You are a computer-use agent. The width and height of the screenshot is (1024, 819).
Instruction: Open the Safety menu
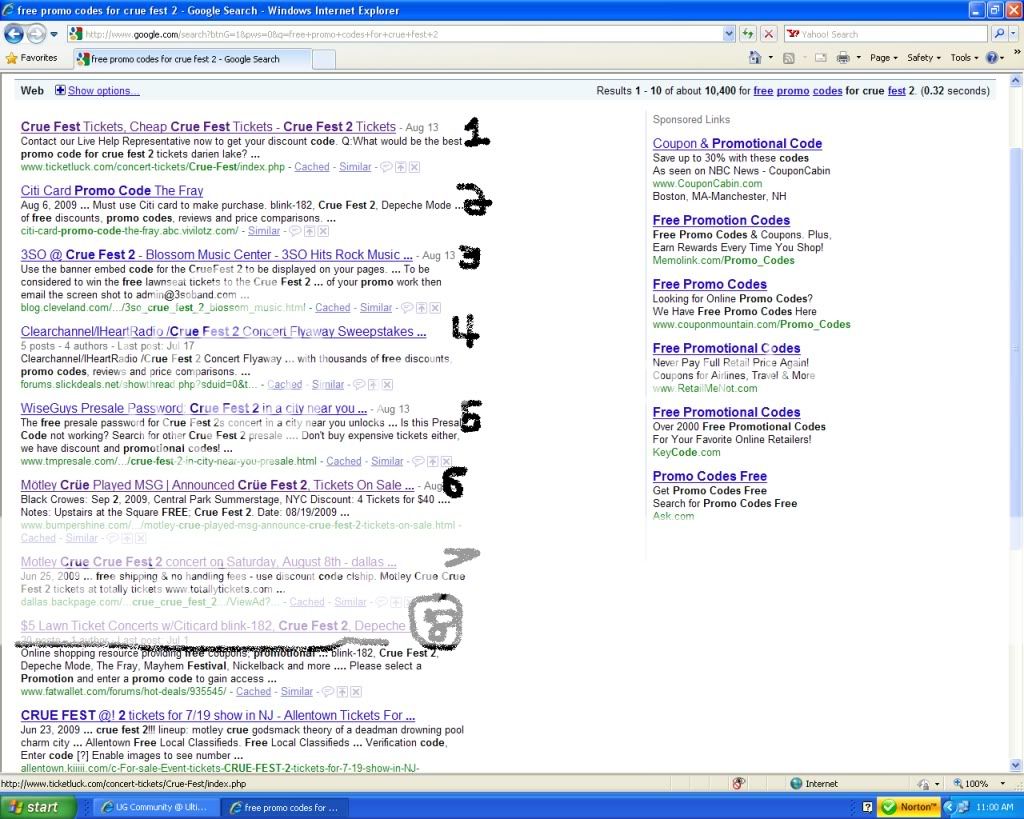coord(923,58)
